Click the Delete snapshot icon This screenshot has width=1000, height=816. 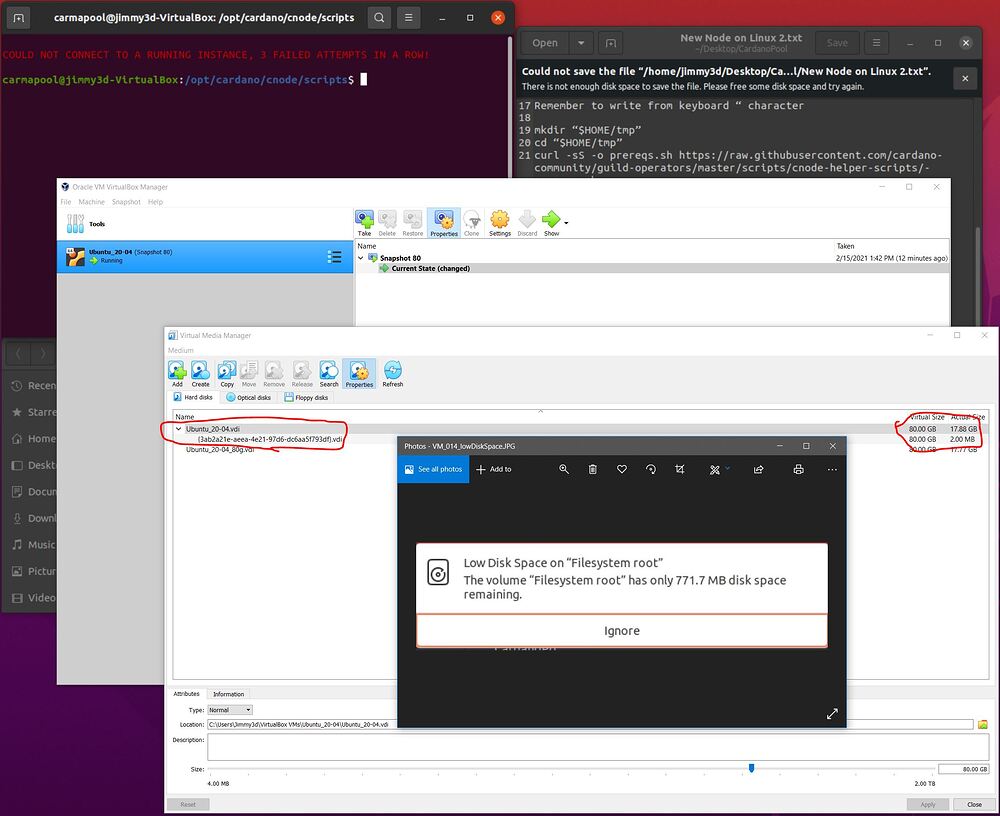click(387, 223)
